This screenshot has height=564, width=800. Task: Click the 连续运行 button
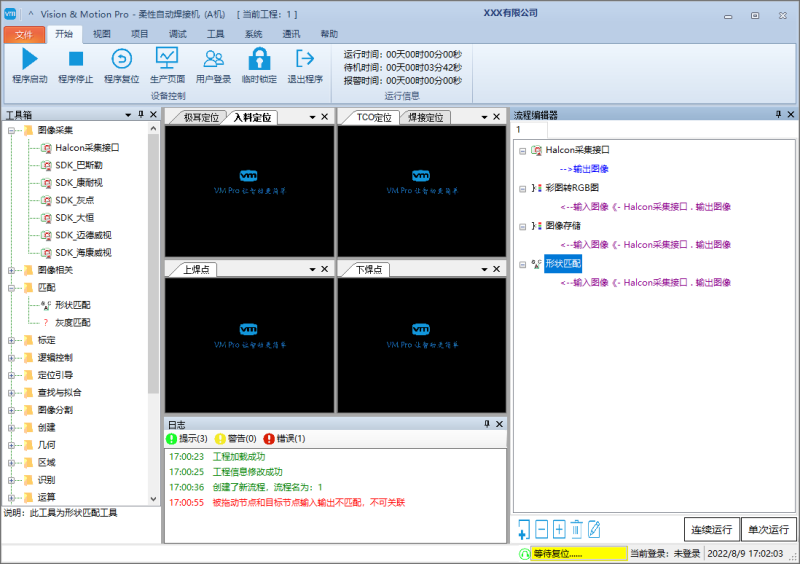pyautogui.click(x=710, y=529)
